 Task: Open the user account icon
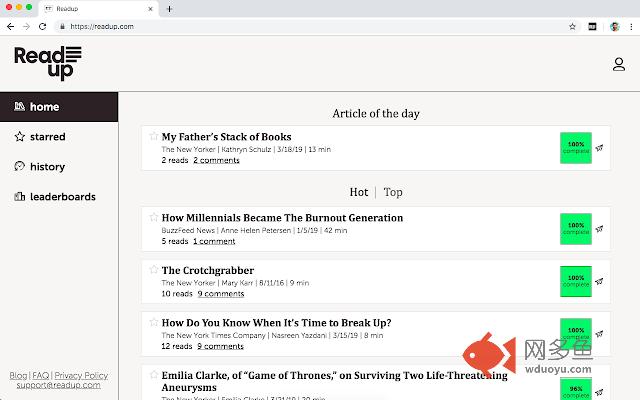click(619, 64)
